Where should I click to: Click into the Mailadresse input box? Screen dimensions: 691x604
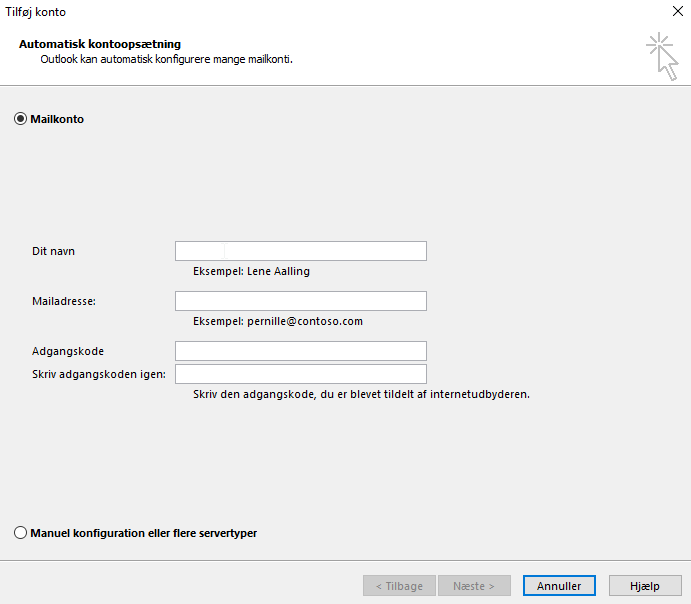point(301,301)
